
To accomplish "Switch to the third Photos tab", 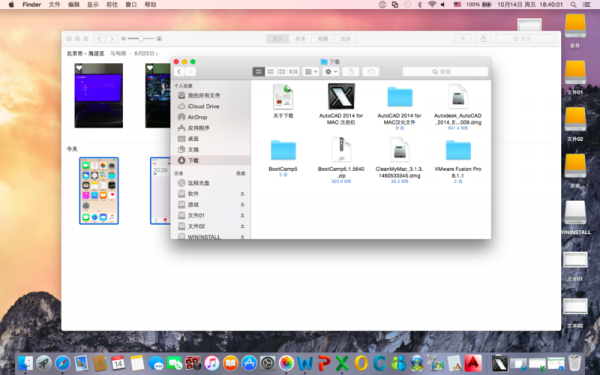I will click(x=323, y=39).
